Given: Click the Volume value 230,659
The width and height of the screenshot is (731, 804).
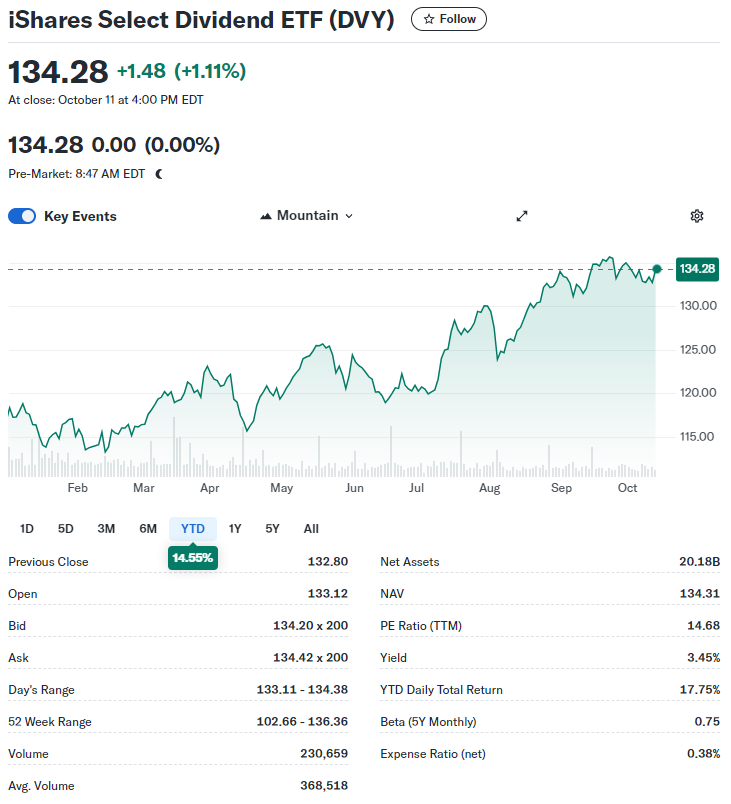Looking at the screenshot, I should click(x=324, y=754).
